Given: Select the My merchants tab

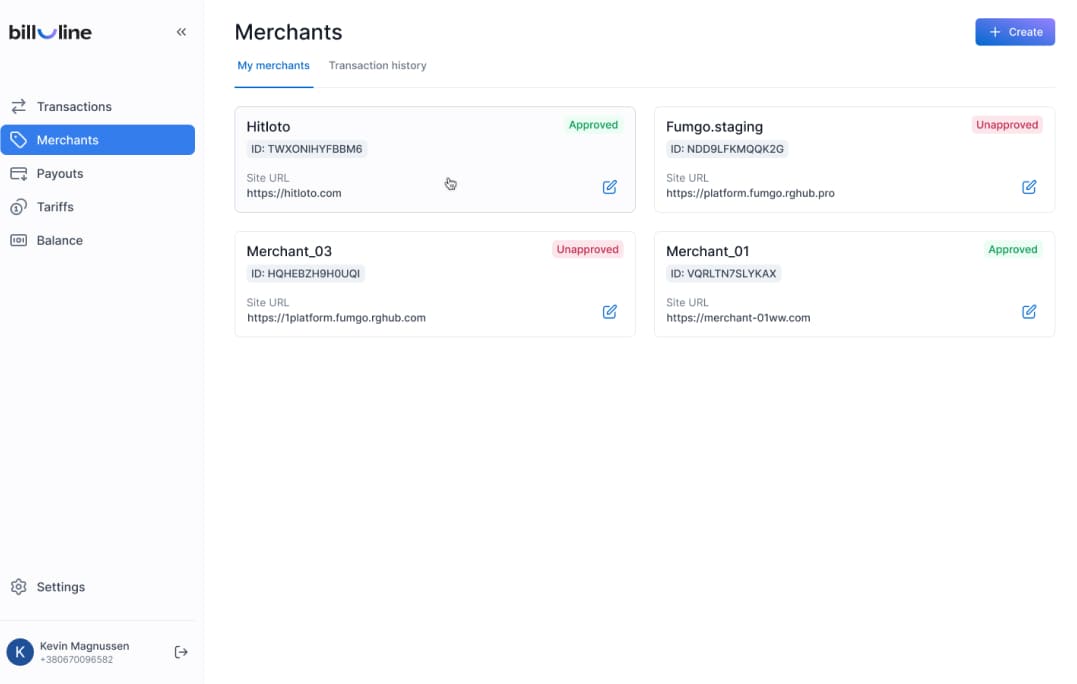Looking at the screenshot, I should click(273, 66).
